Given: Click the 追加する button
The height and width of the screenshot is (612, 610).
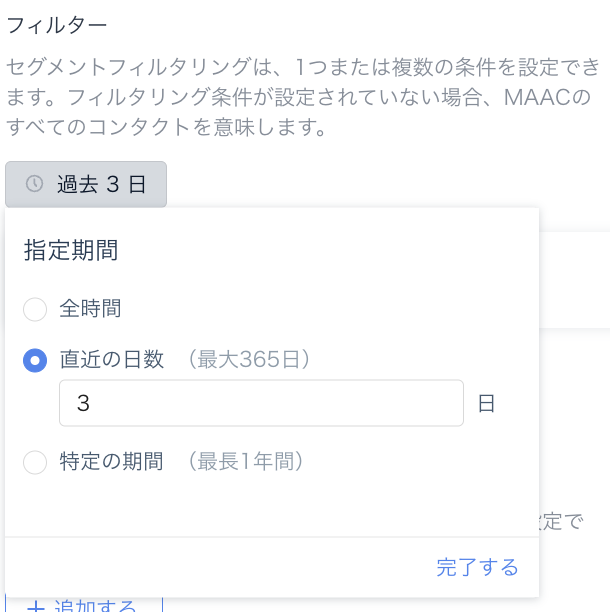Looking at the screenshot, I should tap(84, 605).
